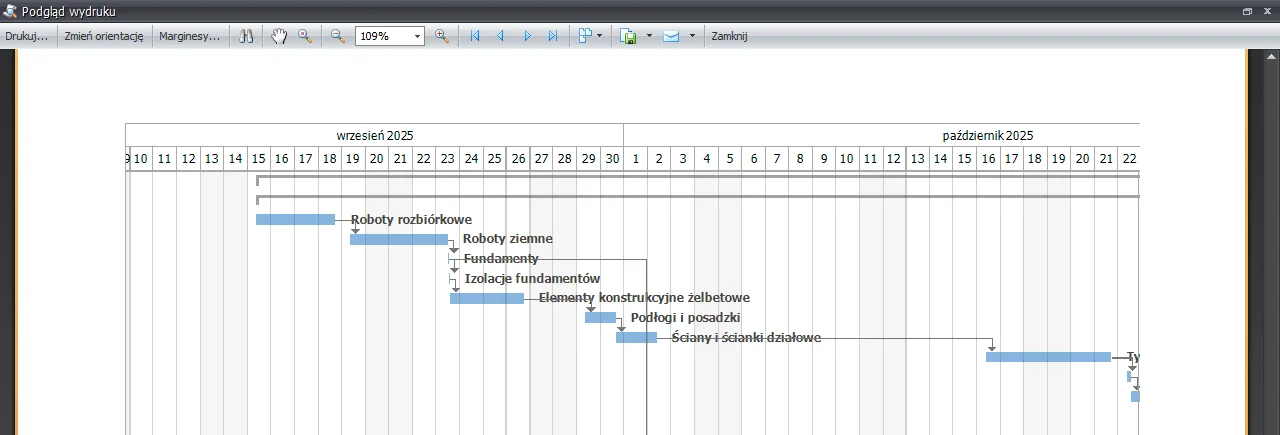Click the binoculars search icon

tap(247, 36)
